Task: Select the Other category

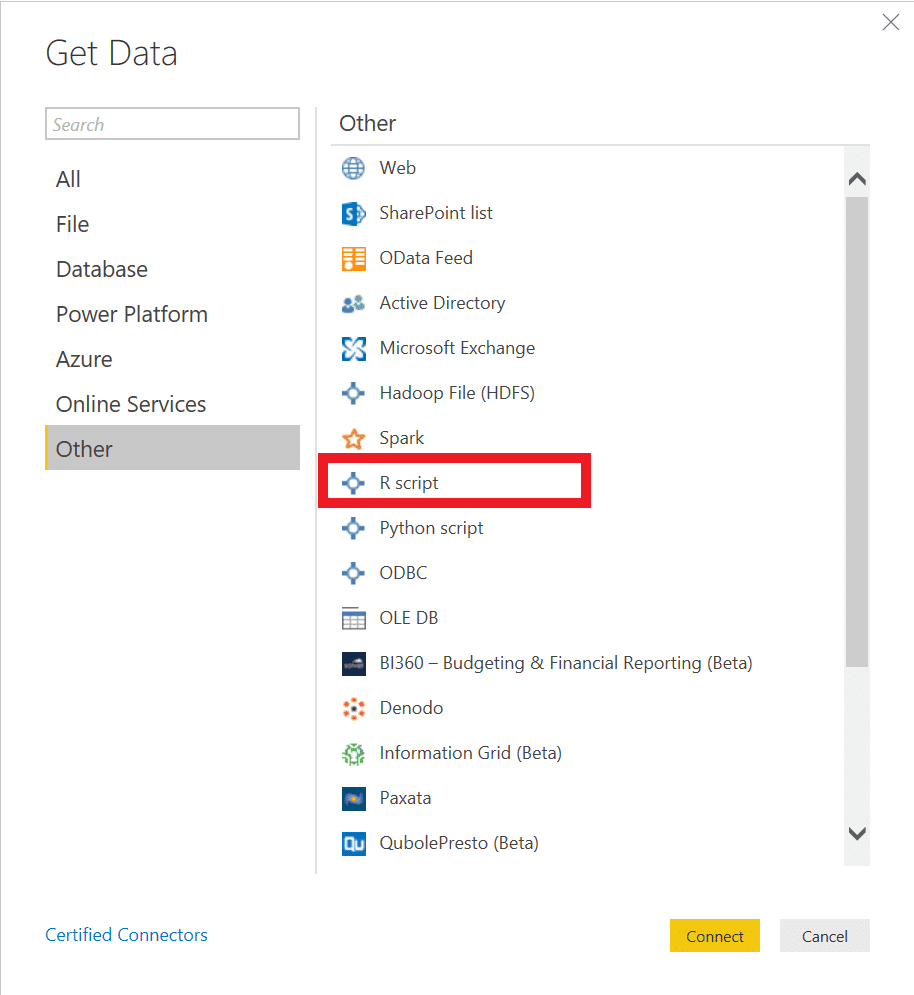Action: 172,448
